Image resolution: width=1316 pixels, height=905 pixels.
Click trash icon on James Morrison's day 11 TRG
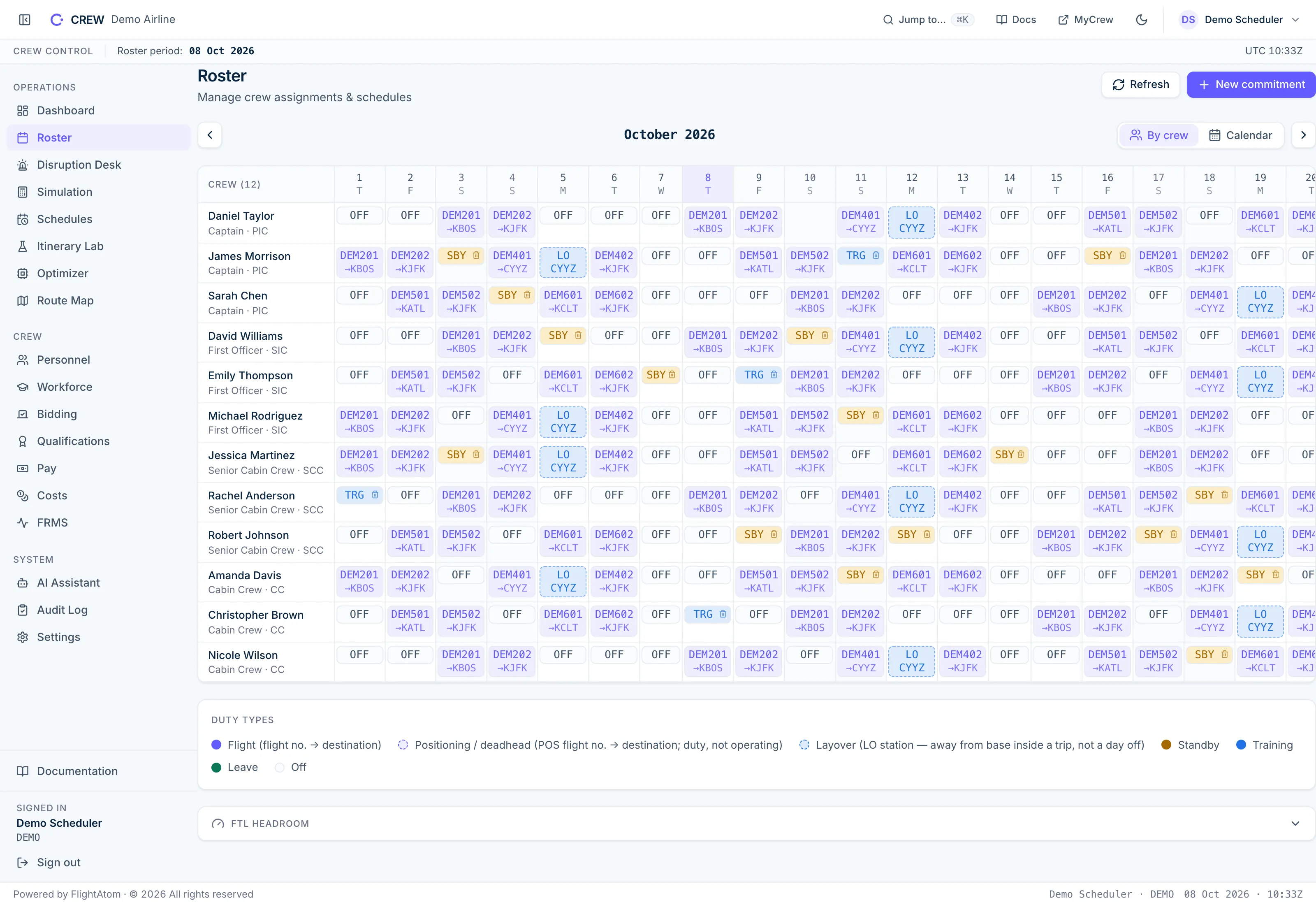click(x=876, y=256)
